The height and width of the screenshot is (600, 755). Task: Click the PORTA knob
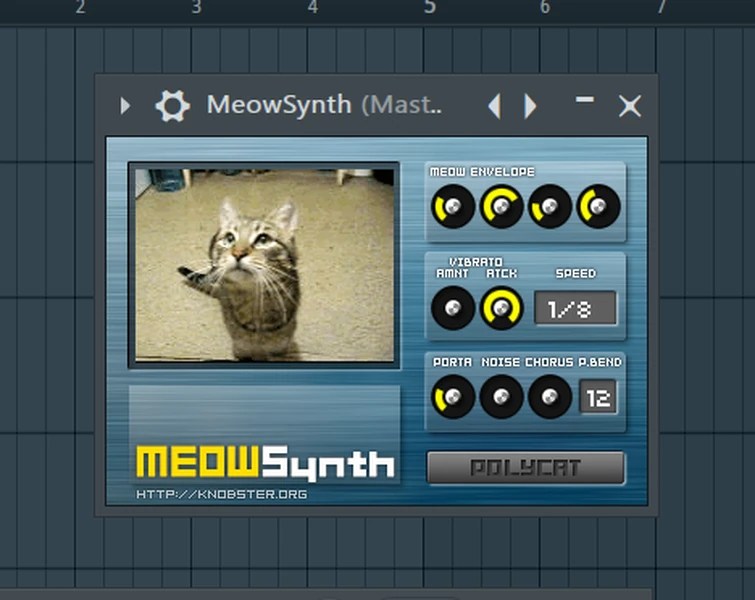click(x=453, y=397)
